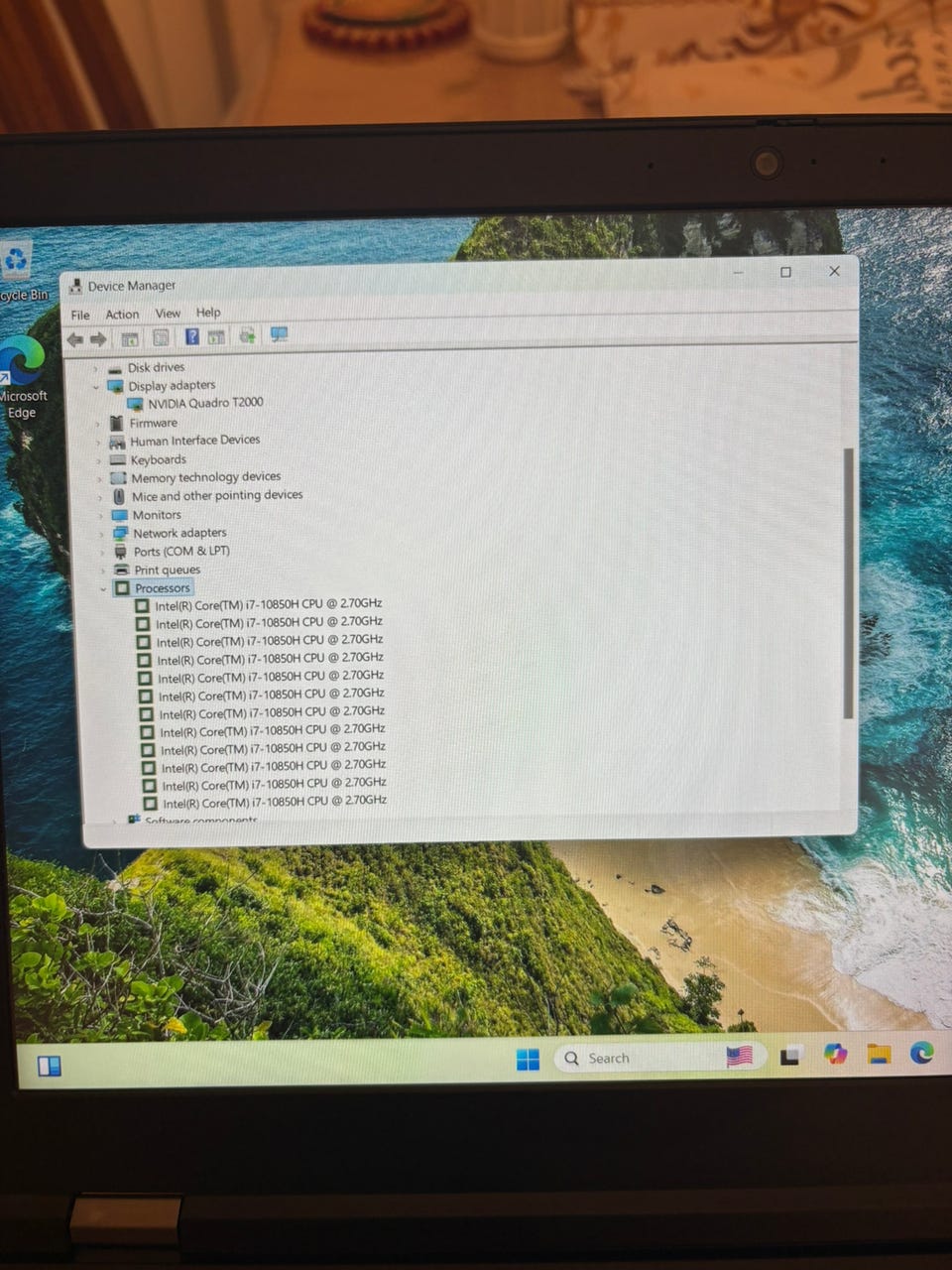Open the View menu
This screenshot has height=1270, width=952.
click(168, 313)
